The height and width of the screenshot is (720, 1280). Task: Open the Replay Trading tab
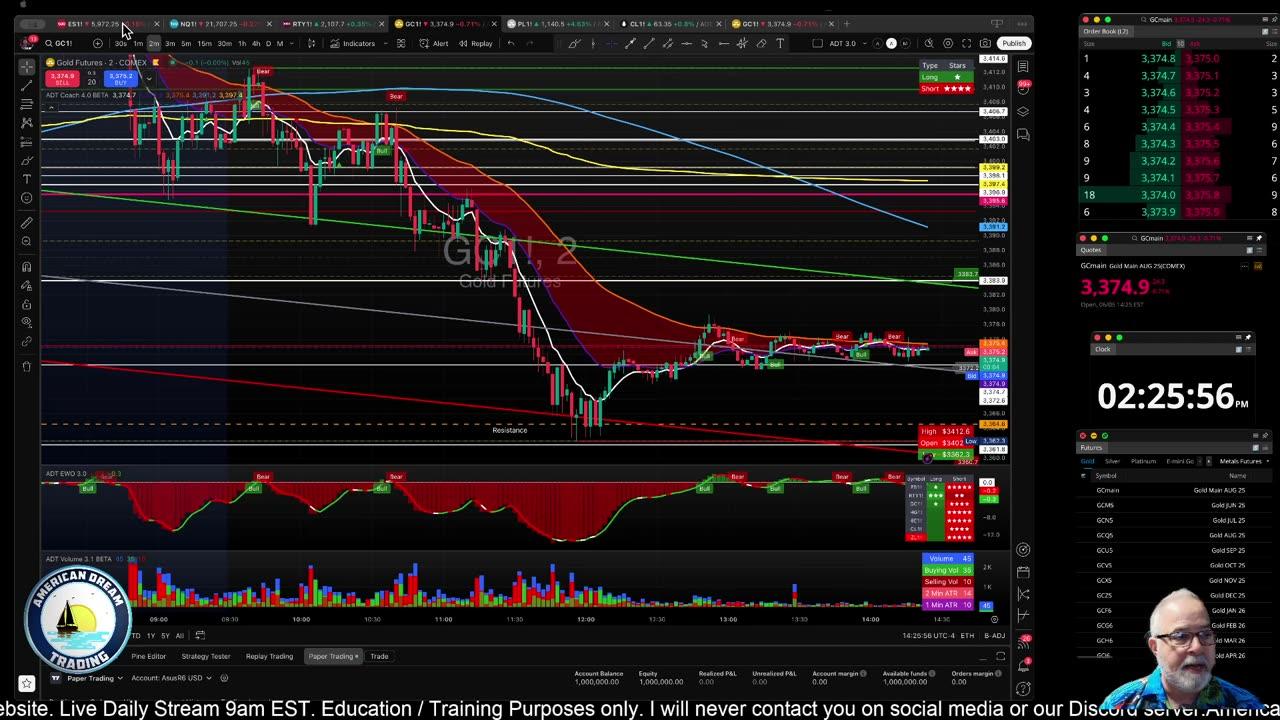269,656
